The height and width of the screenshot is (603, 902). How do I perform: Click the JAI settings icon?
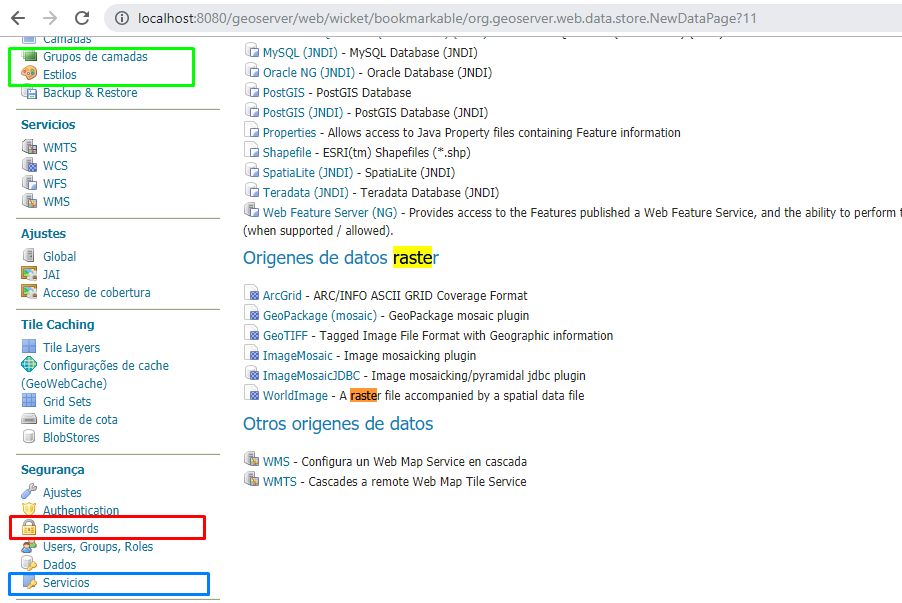pyautogui.click(x=29, y=274)
